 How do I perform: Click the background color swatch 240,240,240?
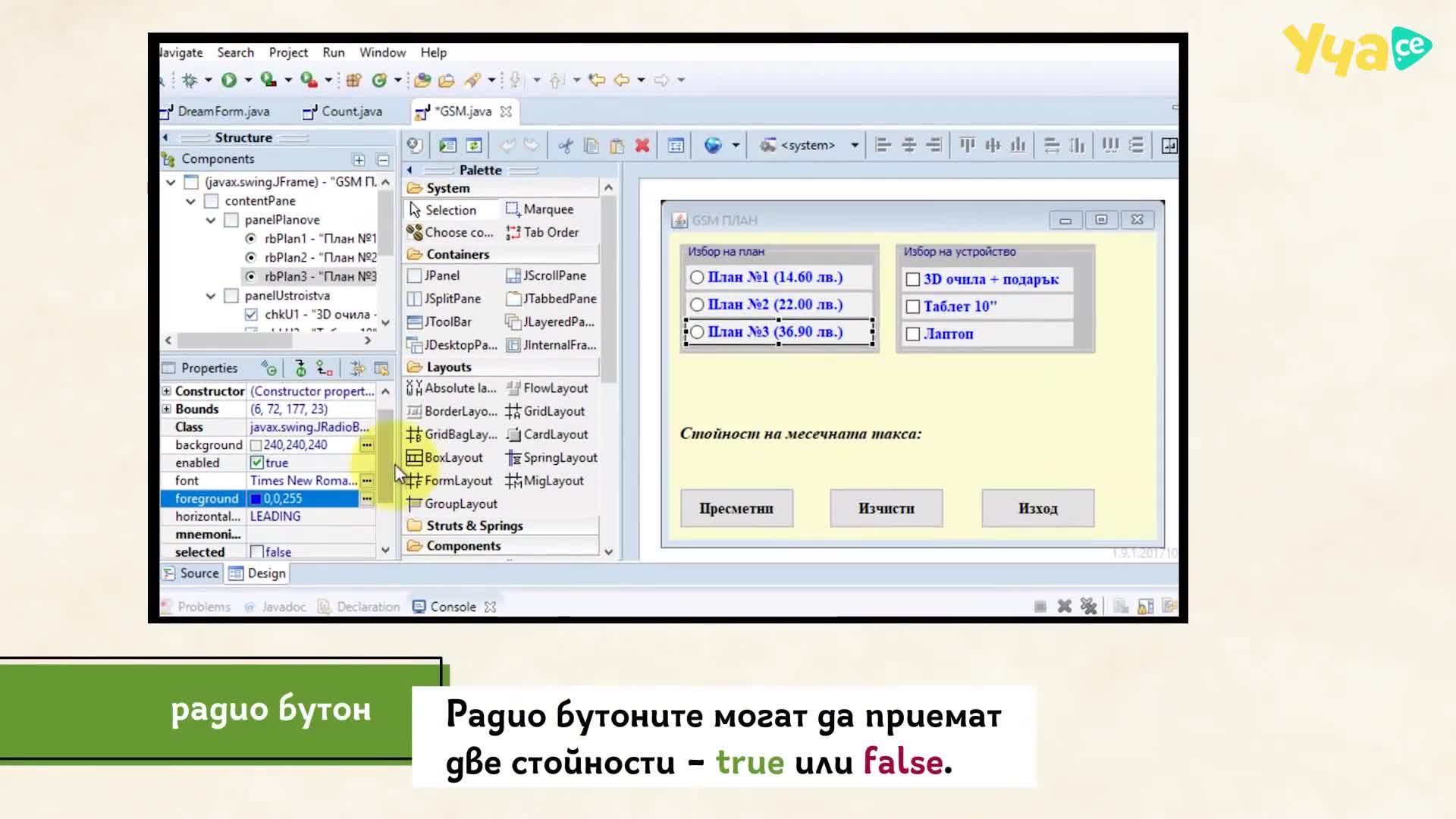[x=256, y=445]
